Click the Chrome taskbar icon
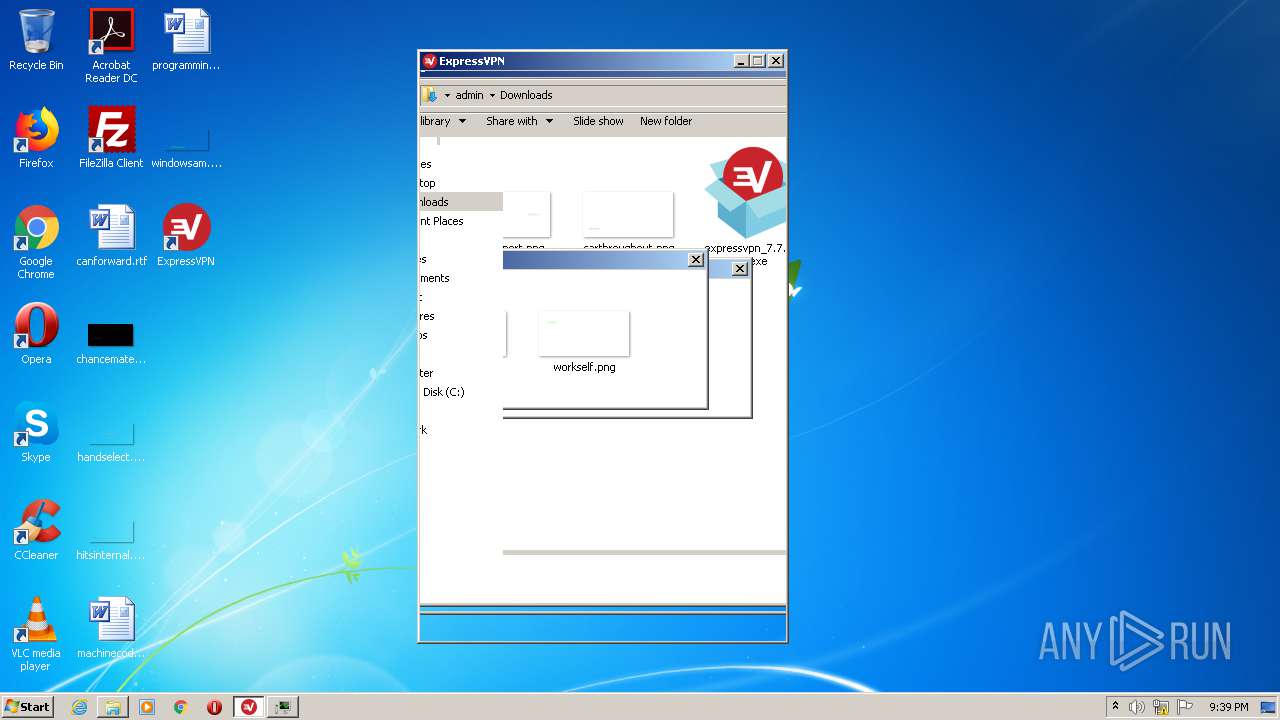This screenshot has height=720, width=1280. [181, 707]
